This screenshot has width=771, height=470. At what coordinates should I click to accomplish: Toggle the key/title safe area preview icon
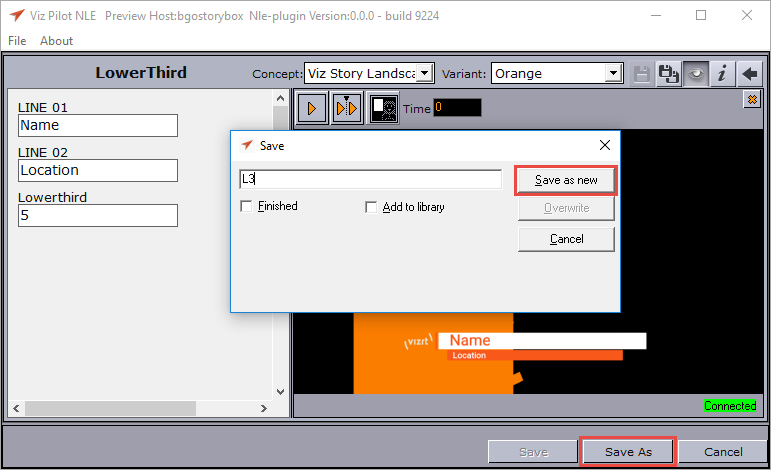click(383, 108)
